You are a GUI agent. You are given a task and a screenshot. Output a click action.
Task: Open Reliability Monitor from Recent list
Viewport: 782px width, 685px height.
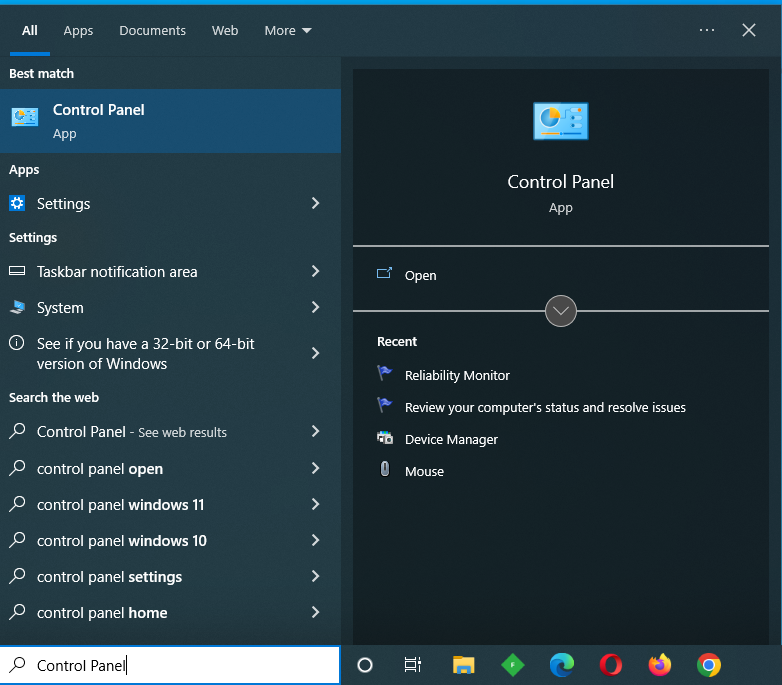(457, 375)
